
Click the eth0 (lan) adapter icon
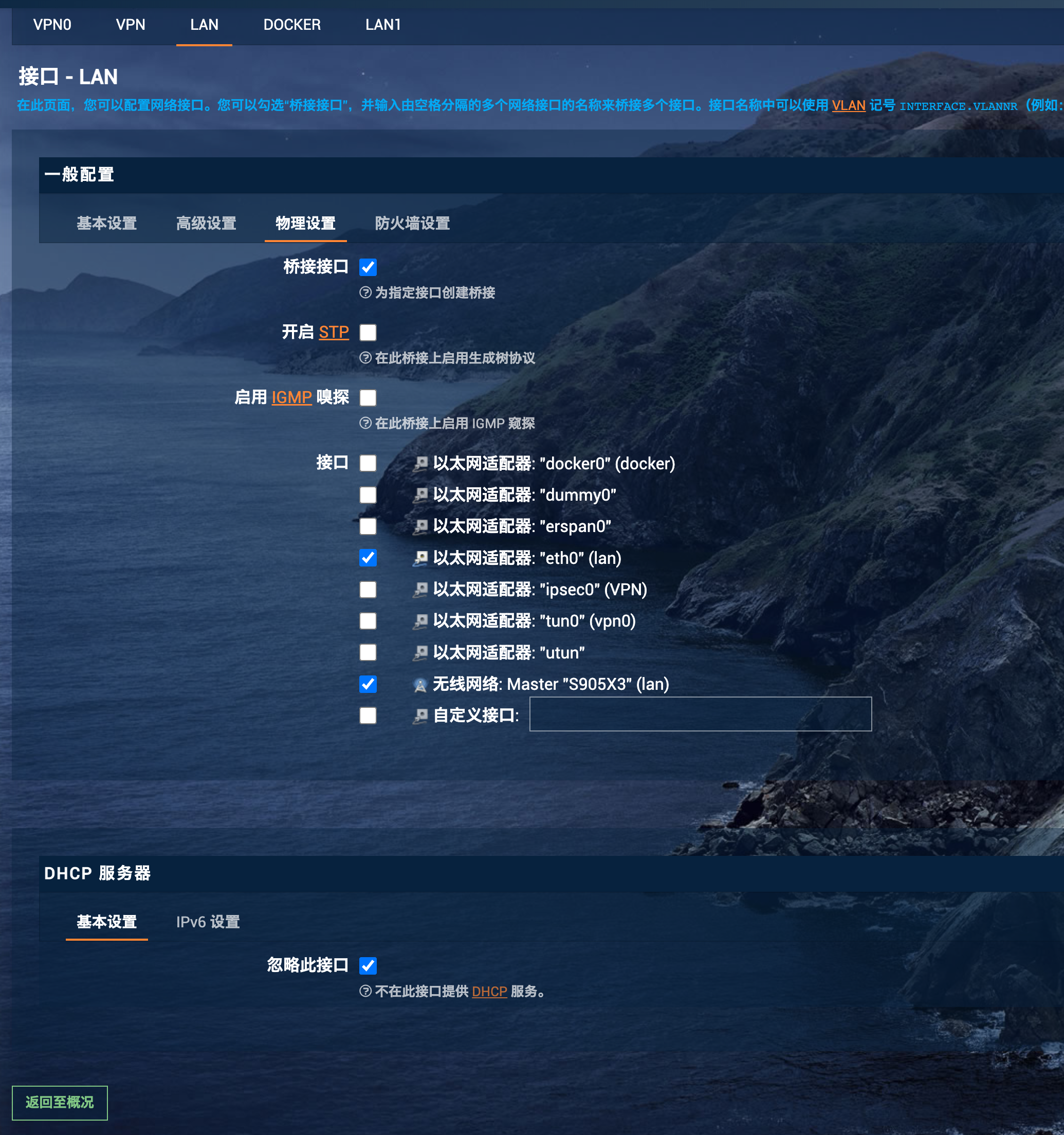[420, 558]
